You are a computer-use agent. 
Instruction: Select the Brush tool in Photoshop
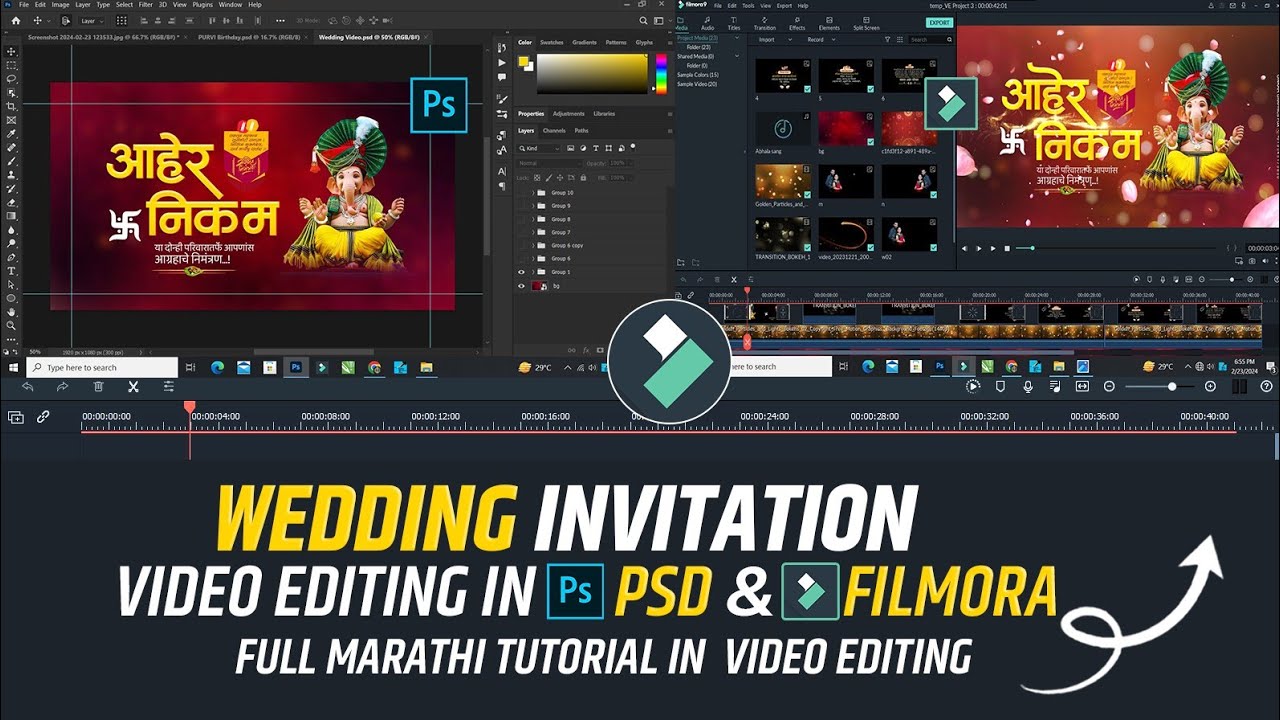coord(11,161)
